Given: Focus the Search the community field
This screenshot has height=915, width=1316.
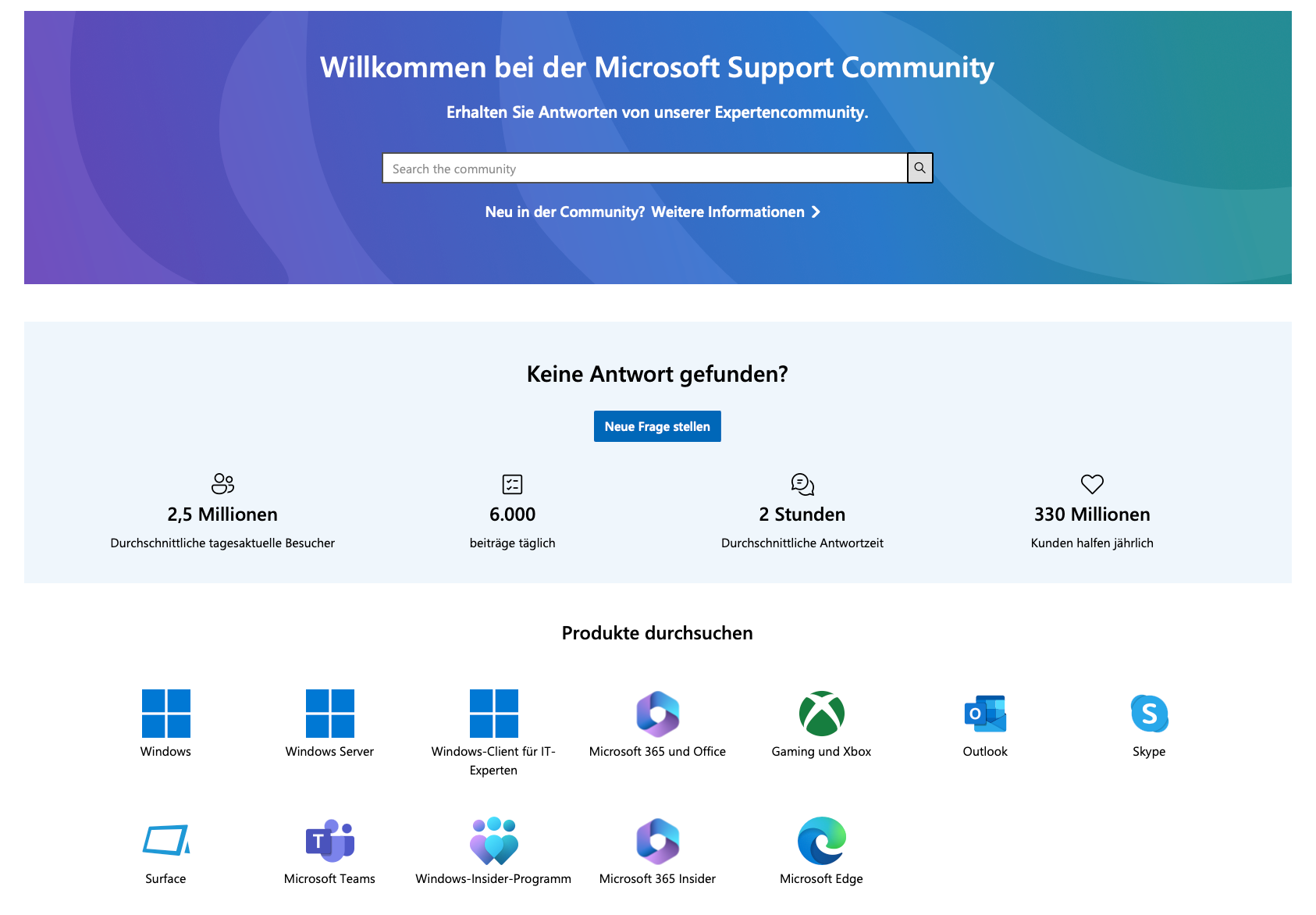Looking at the screenshot, I should [645, 168].
